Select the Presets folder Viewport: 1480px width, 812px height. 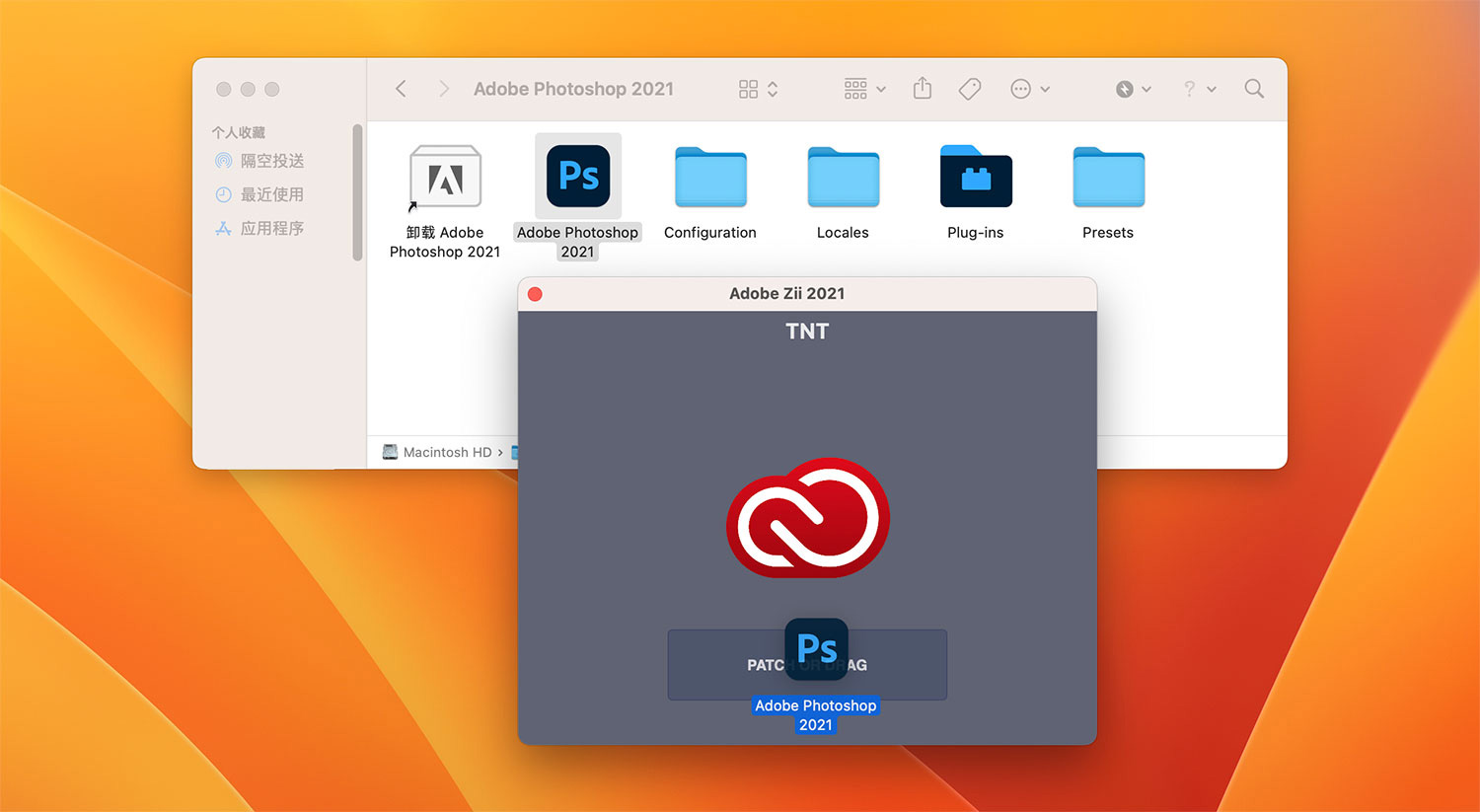1108,178
